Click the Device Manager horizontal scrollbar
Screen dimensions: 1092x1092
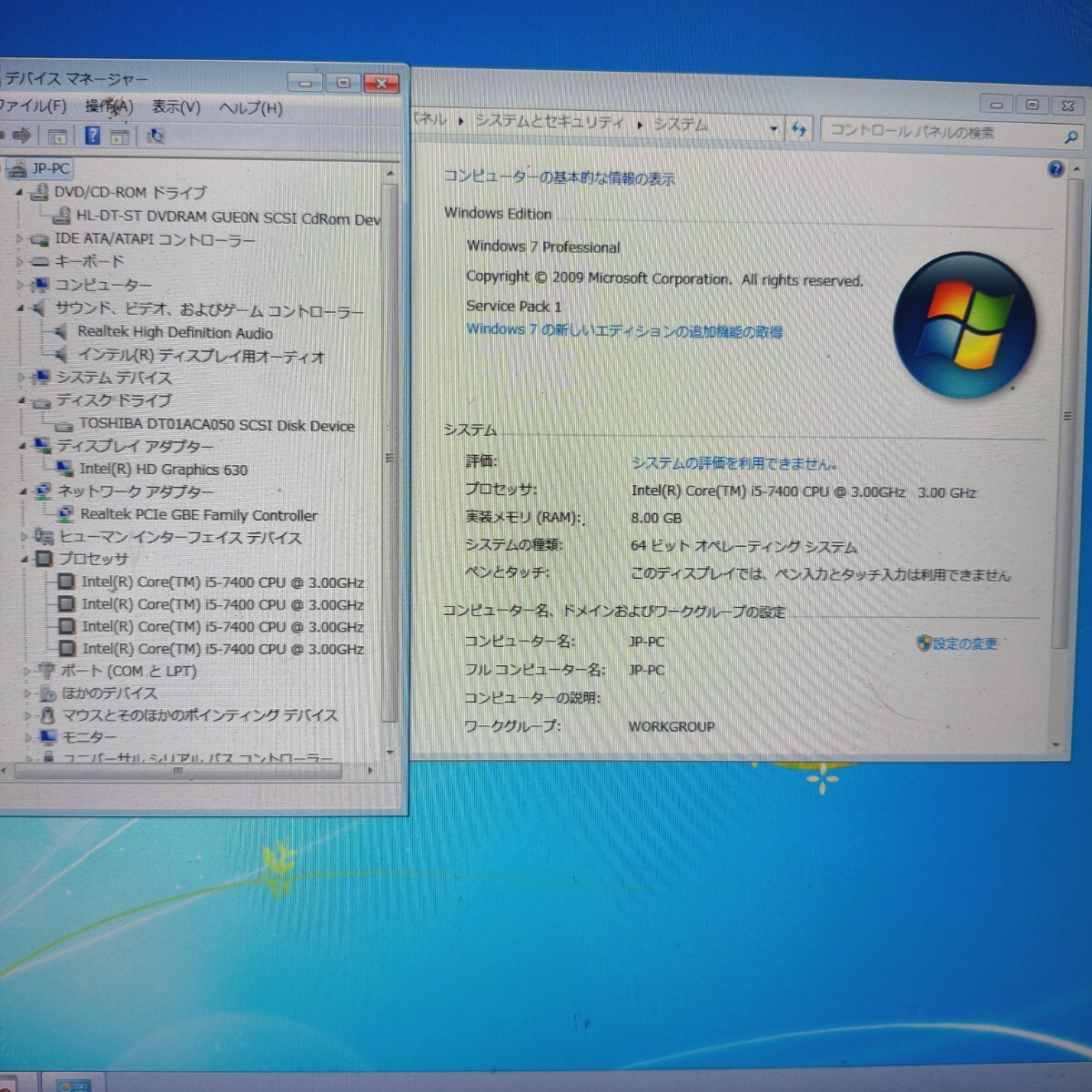pos(179,771)
